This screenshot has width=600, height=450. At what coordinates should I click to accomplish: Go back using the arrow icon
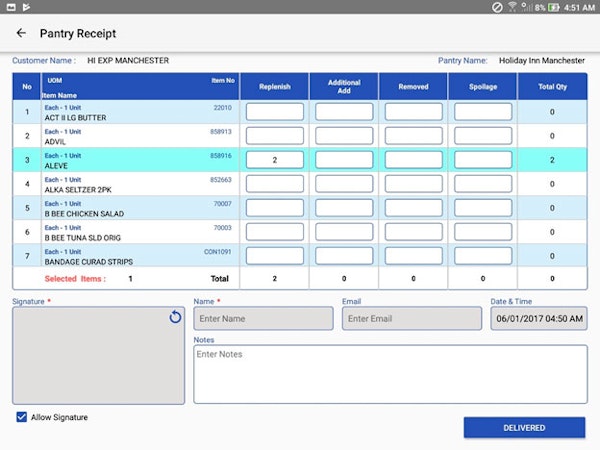pyautogui.click(x=21, y=33)
